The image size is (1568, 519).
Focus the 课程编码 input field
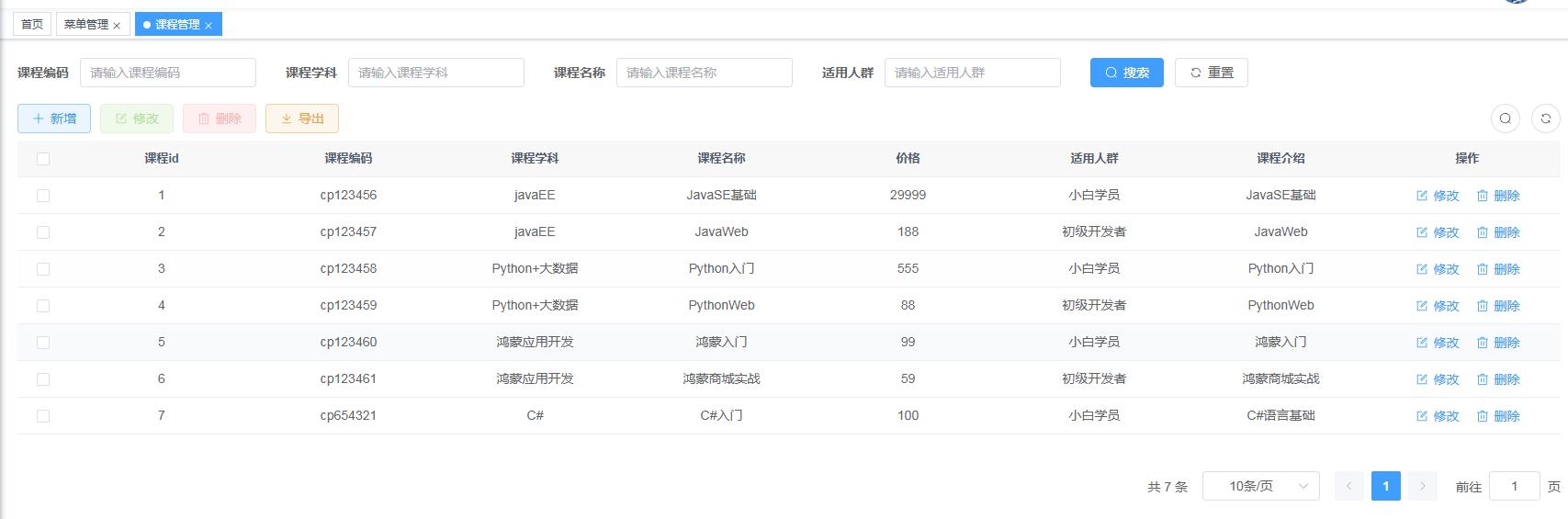tap(168, 73)
